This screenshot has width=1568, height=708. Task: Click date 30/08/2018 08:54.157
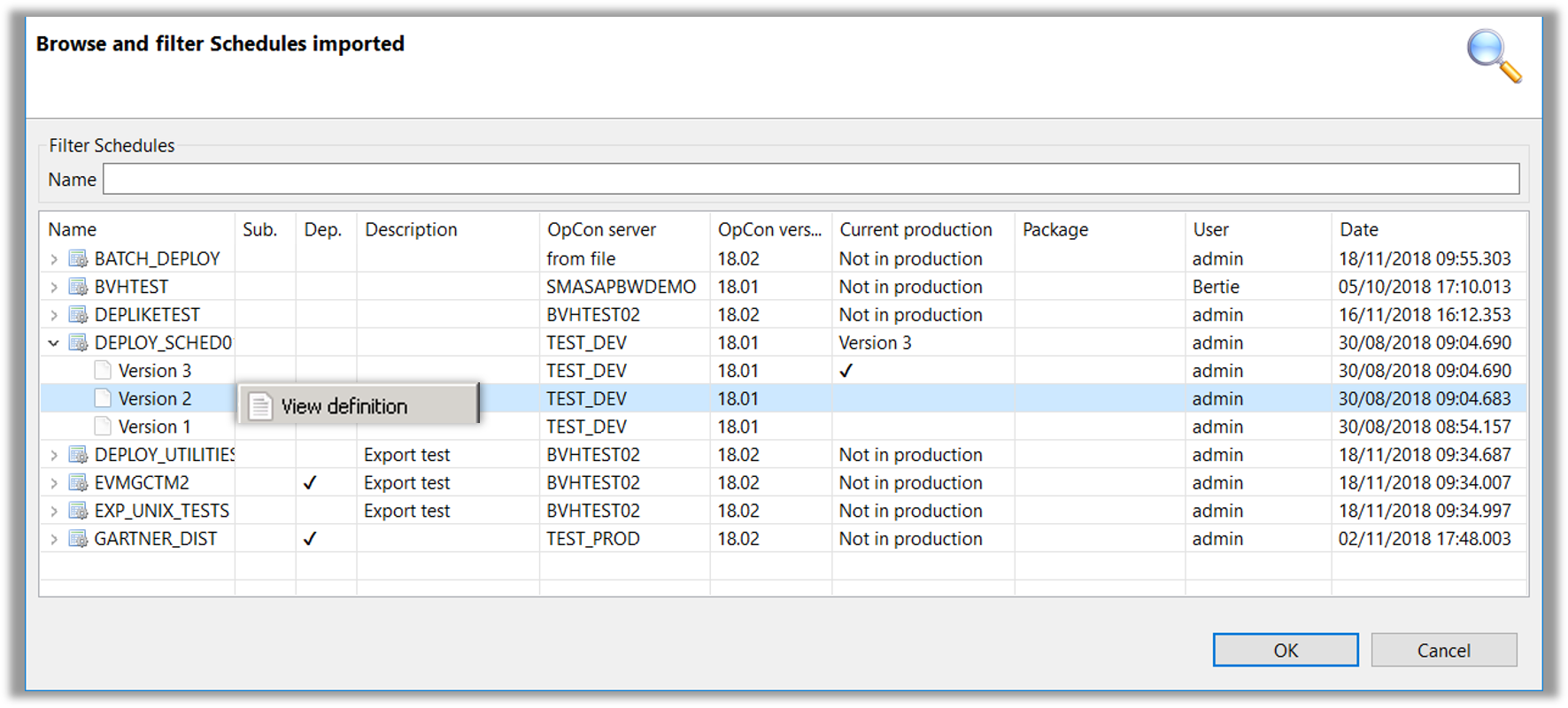tap(1425, 427)
